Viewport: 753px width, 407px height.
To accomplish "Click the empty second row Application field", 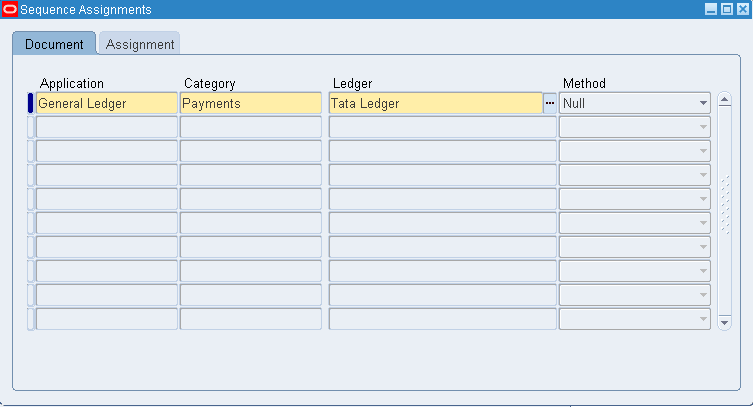I will point(106,127).
